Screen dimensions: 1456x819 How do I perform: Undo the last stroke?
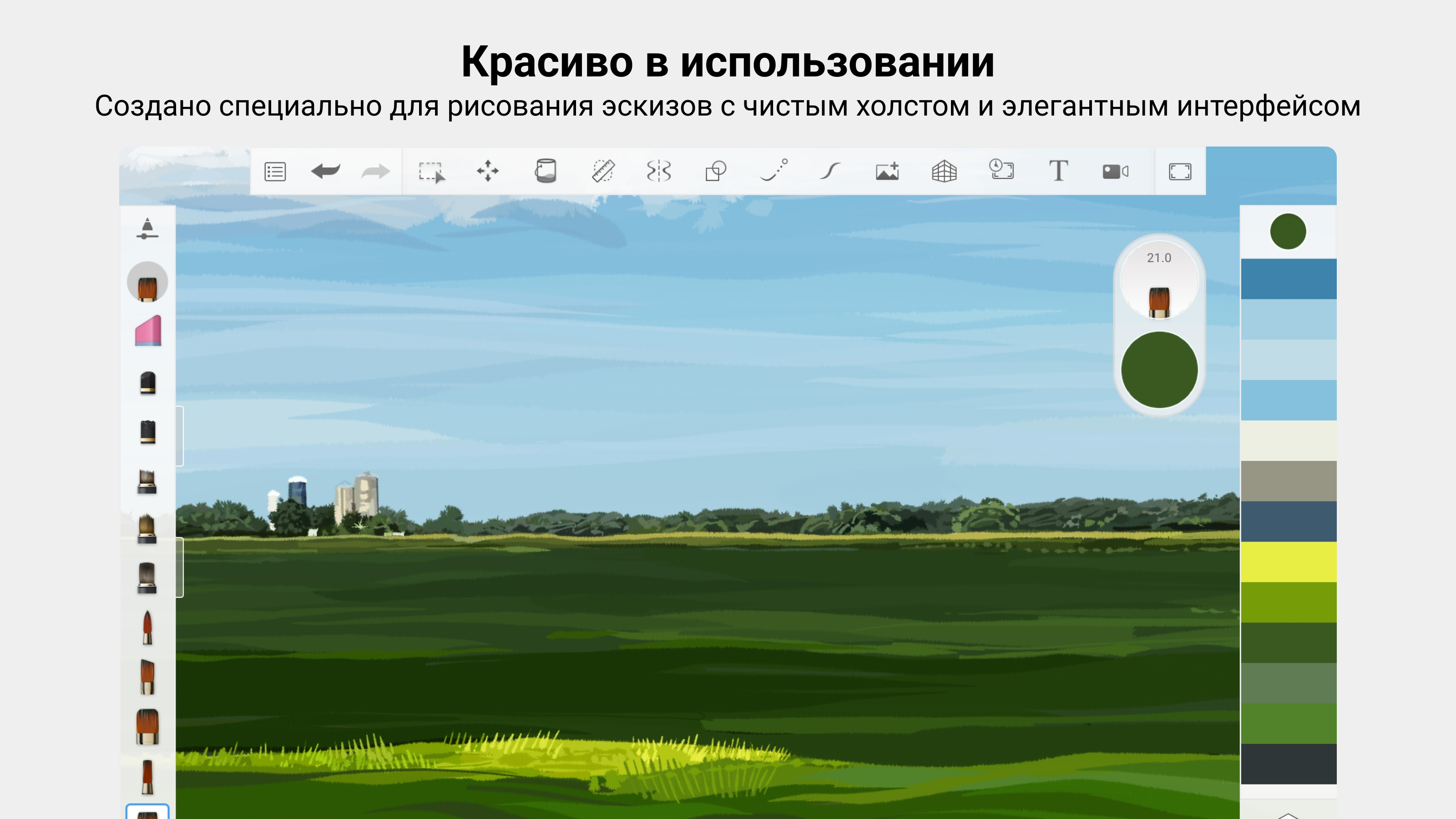pos(326,171)
